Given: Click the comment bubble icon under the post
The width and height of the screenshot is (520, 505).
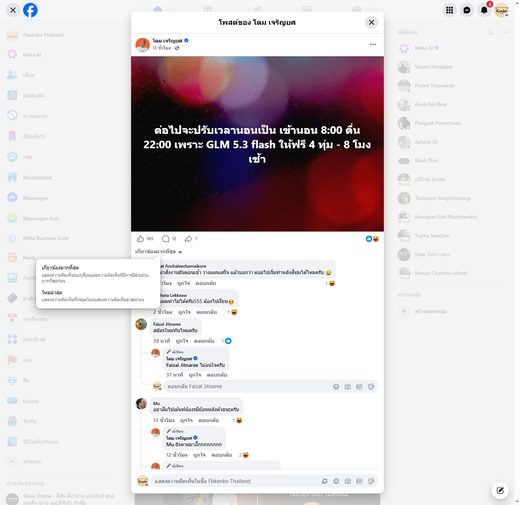Looking at the screenshot, I should [165, 238].
